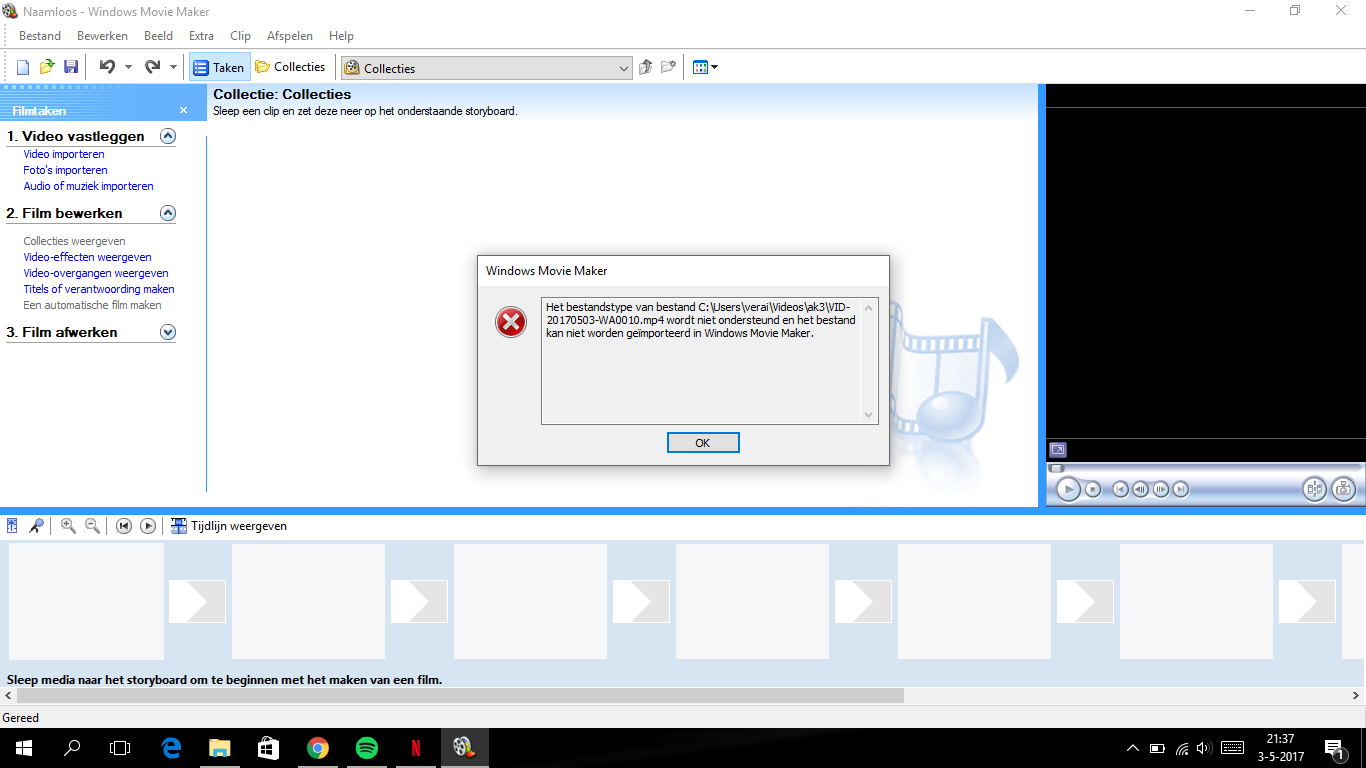Image resolution: width=1366 pixels, height=768 pixels.
Task: Open Spotify from the taskbar
Action: tap(367, 747)
